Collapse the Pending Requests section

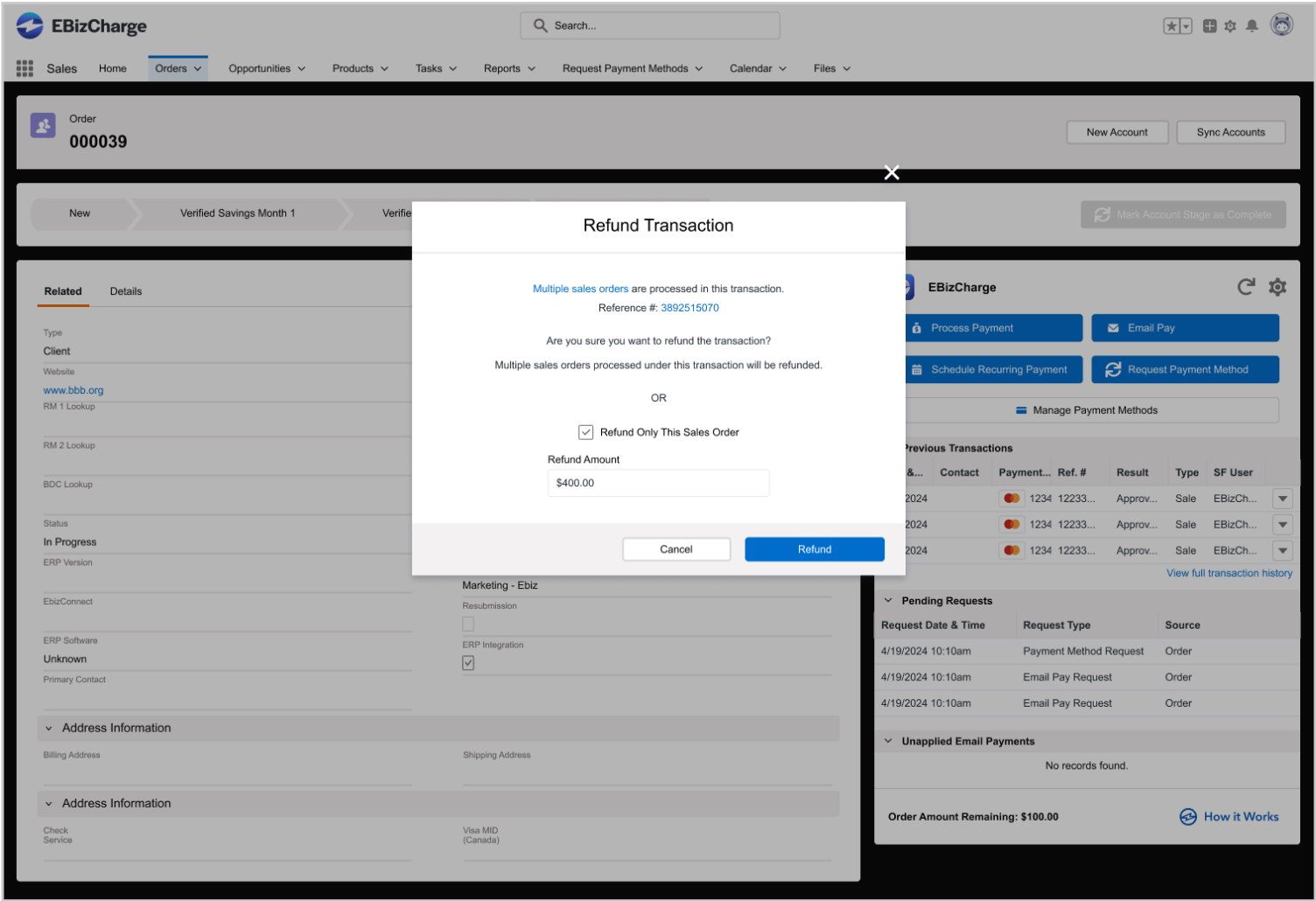coord(888,601)
